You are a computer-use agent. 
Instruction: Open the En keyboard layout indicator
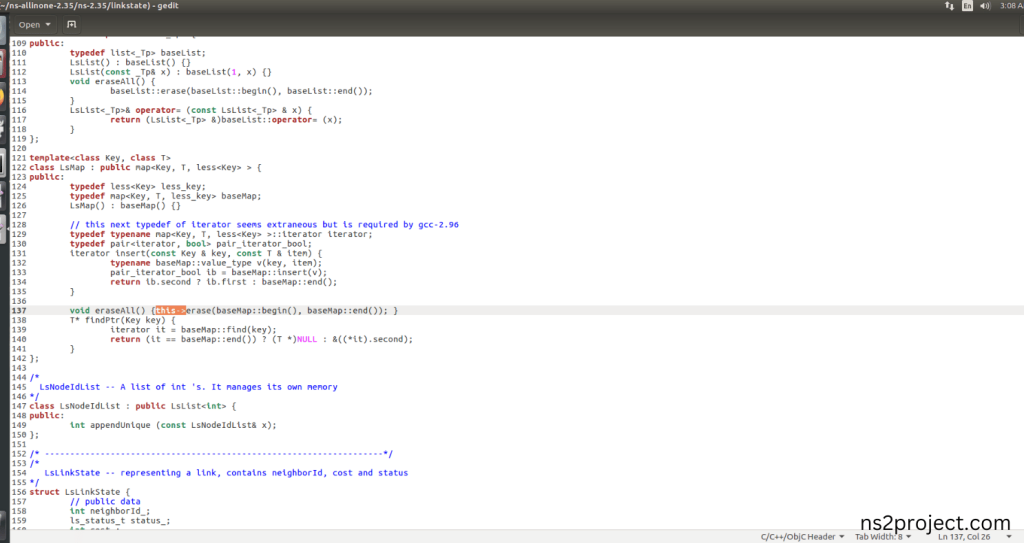[x=967, y=6]
